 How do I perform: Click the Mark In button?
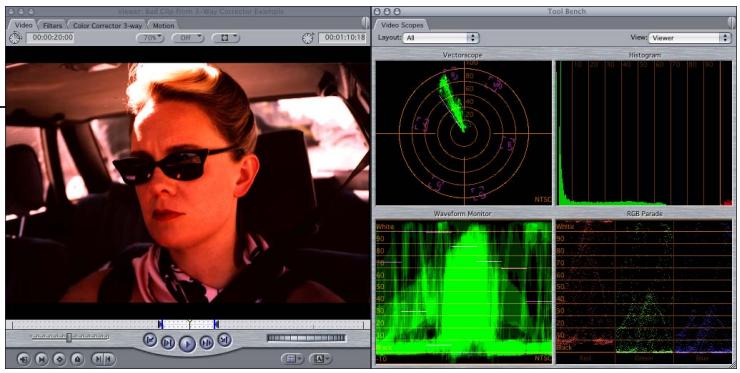[97, 359]
